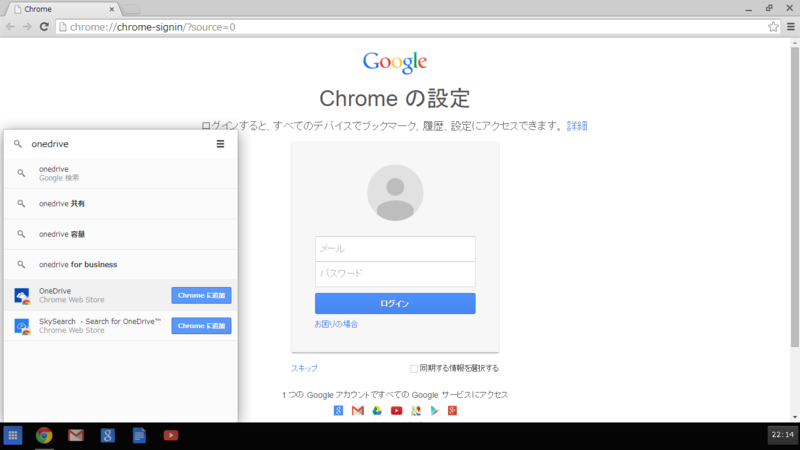The image size is (800, 450).
Task: Open Gmail from the shelf
Action: coord(76,435)
